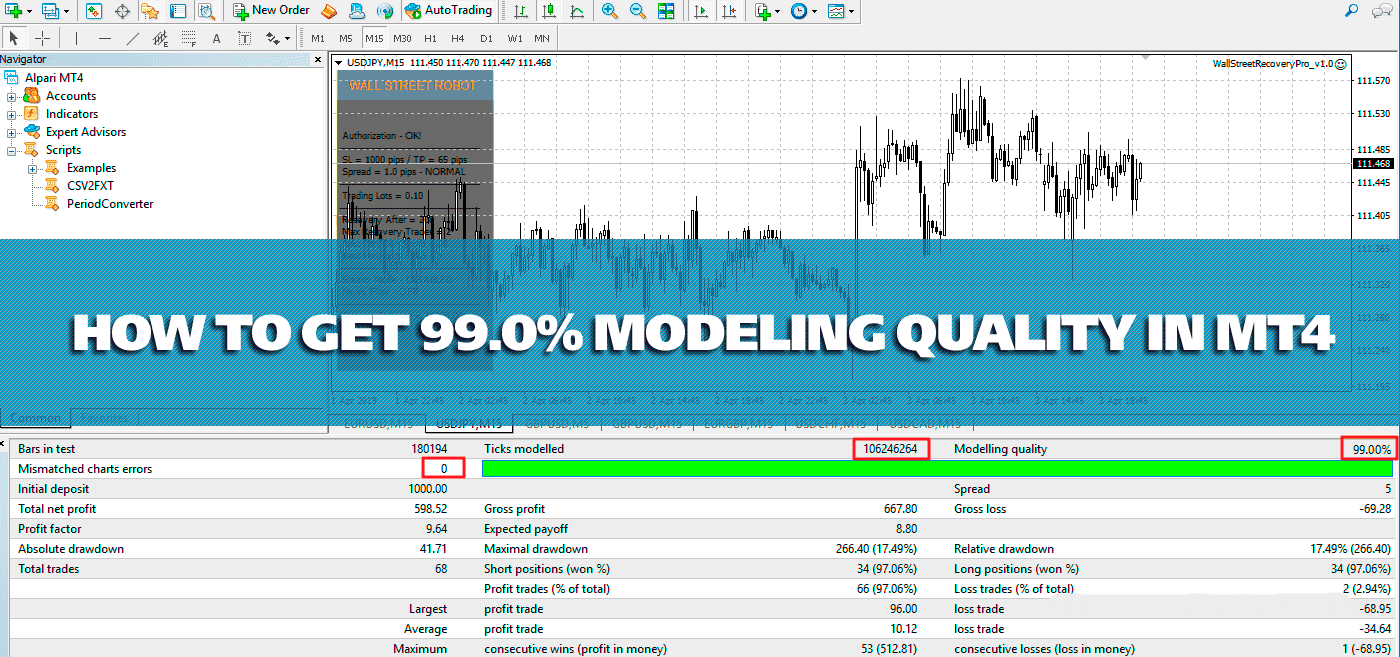Select the Text annotation tool
This screenshot has height=657, width=1400.
point(216,38)
